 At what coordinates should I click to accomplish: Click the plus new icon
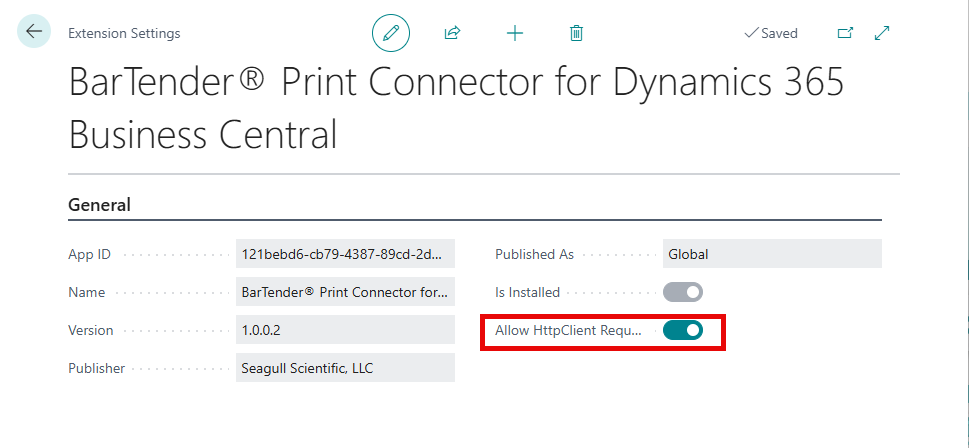515,33
